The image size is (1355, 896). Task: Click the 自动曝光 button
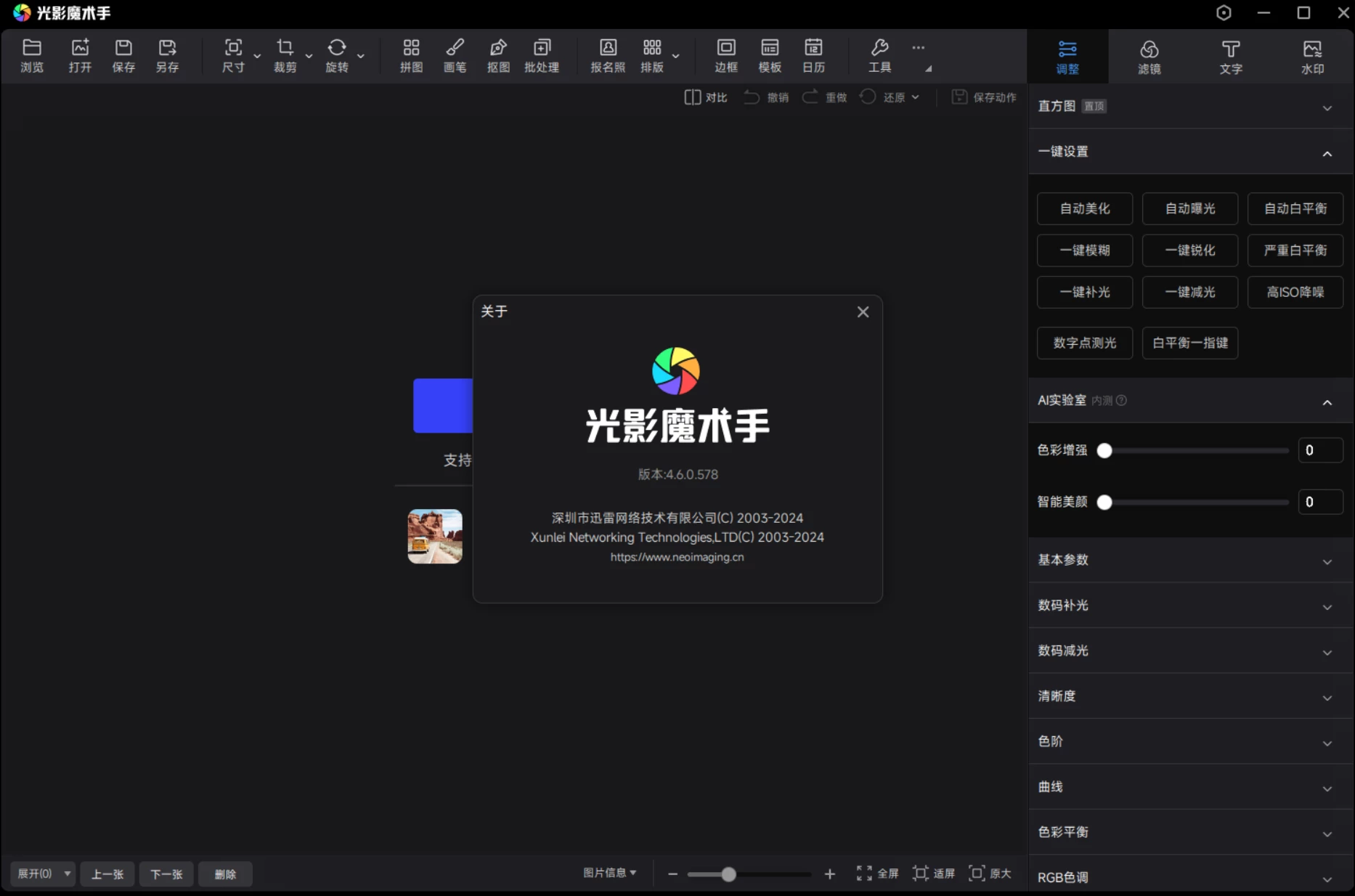[1190, 209]
